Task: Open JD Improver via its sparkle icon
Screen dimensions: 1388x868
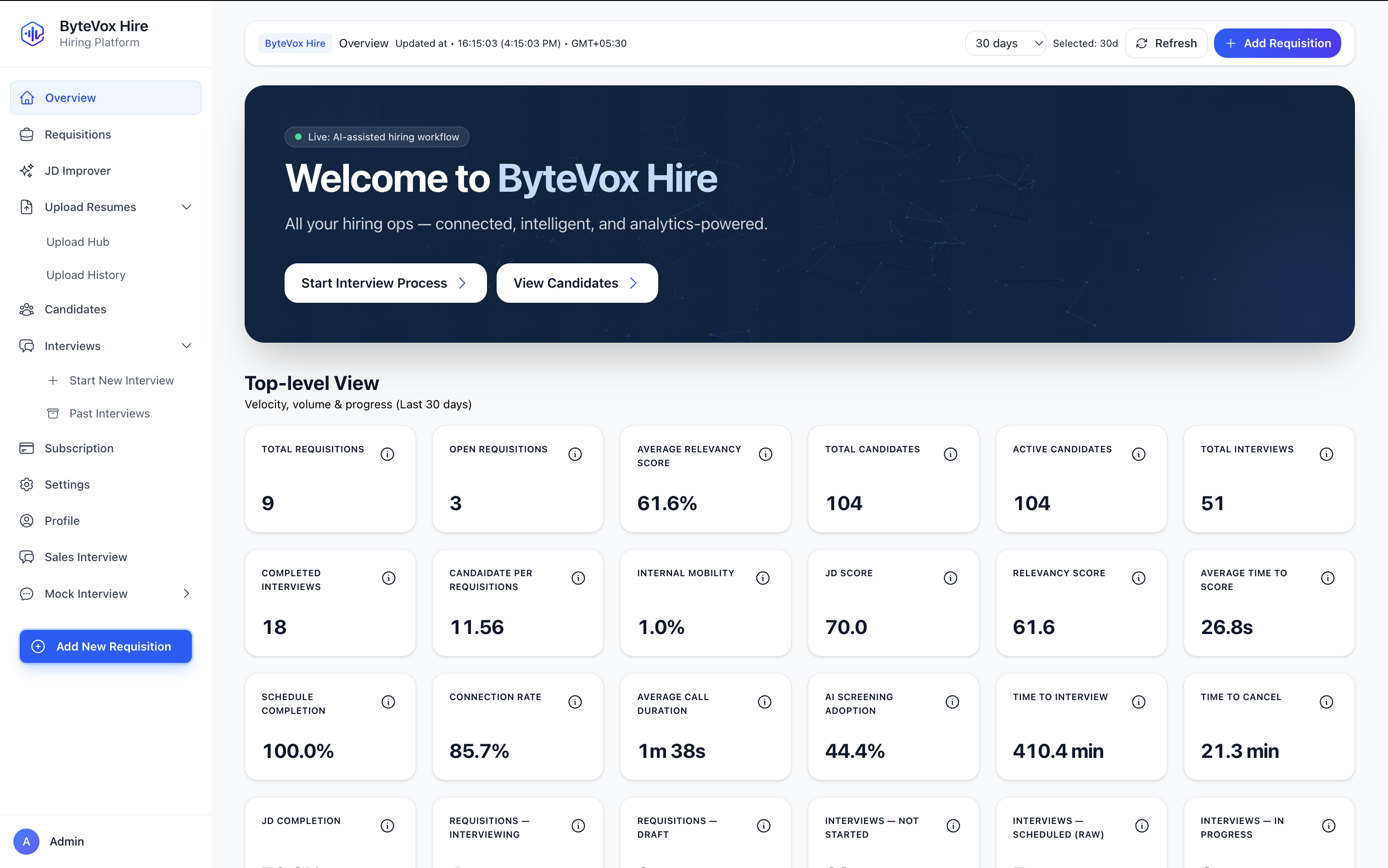Action: tap(27, 171)
